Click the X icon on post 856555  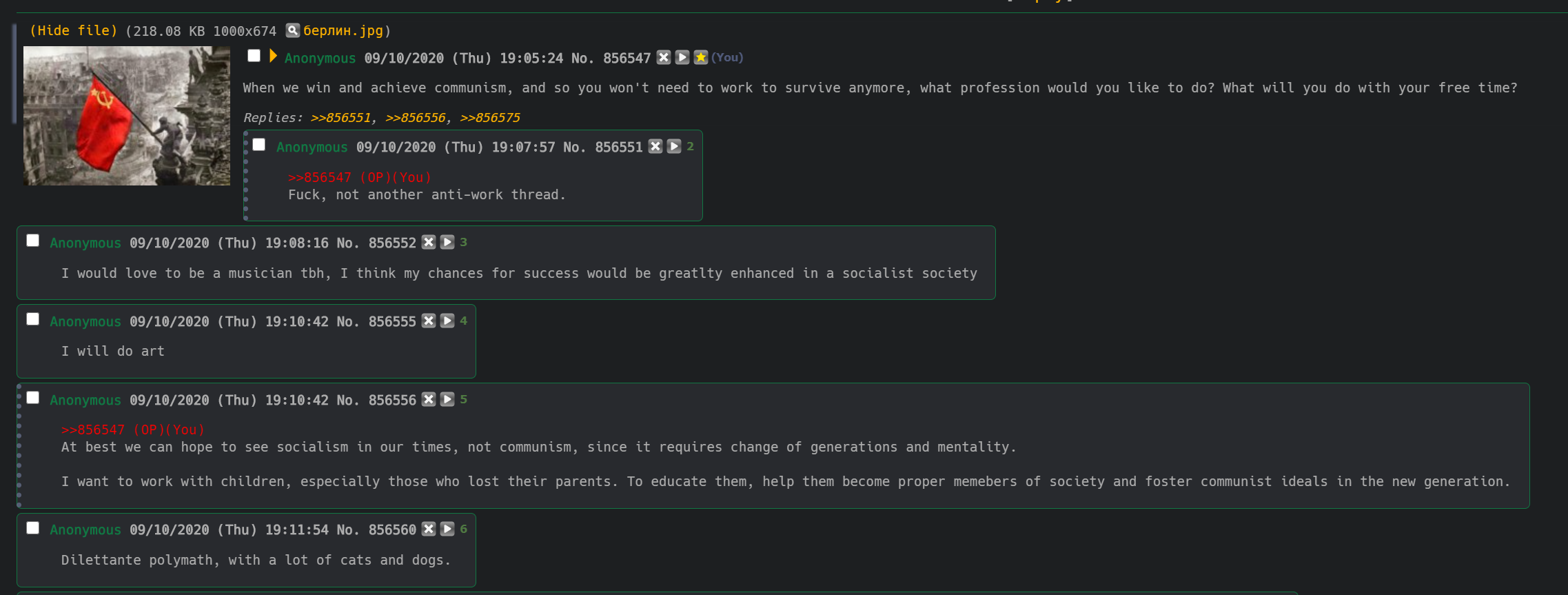tap(429, 321)
